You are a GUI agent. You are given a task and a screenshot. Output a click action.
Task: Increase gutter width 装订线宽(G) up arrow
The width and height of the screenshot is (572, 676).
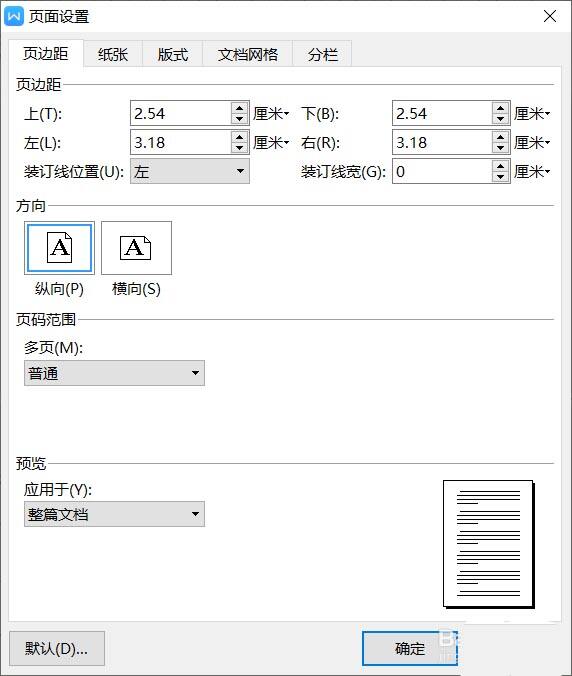[500, 166]
